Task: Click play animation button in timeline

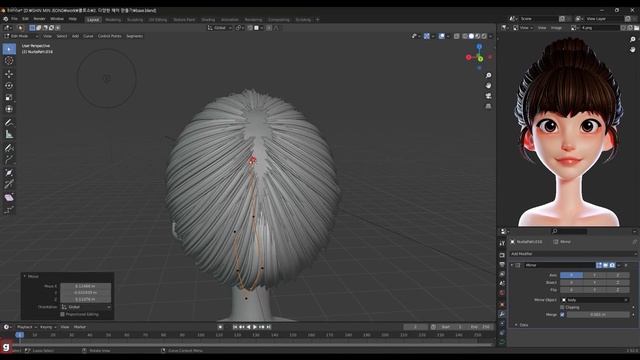Action: (255, 327)
